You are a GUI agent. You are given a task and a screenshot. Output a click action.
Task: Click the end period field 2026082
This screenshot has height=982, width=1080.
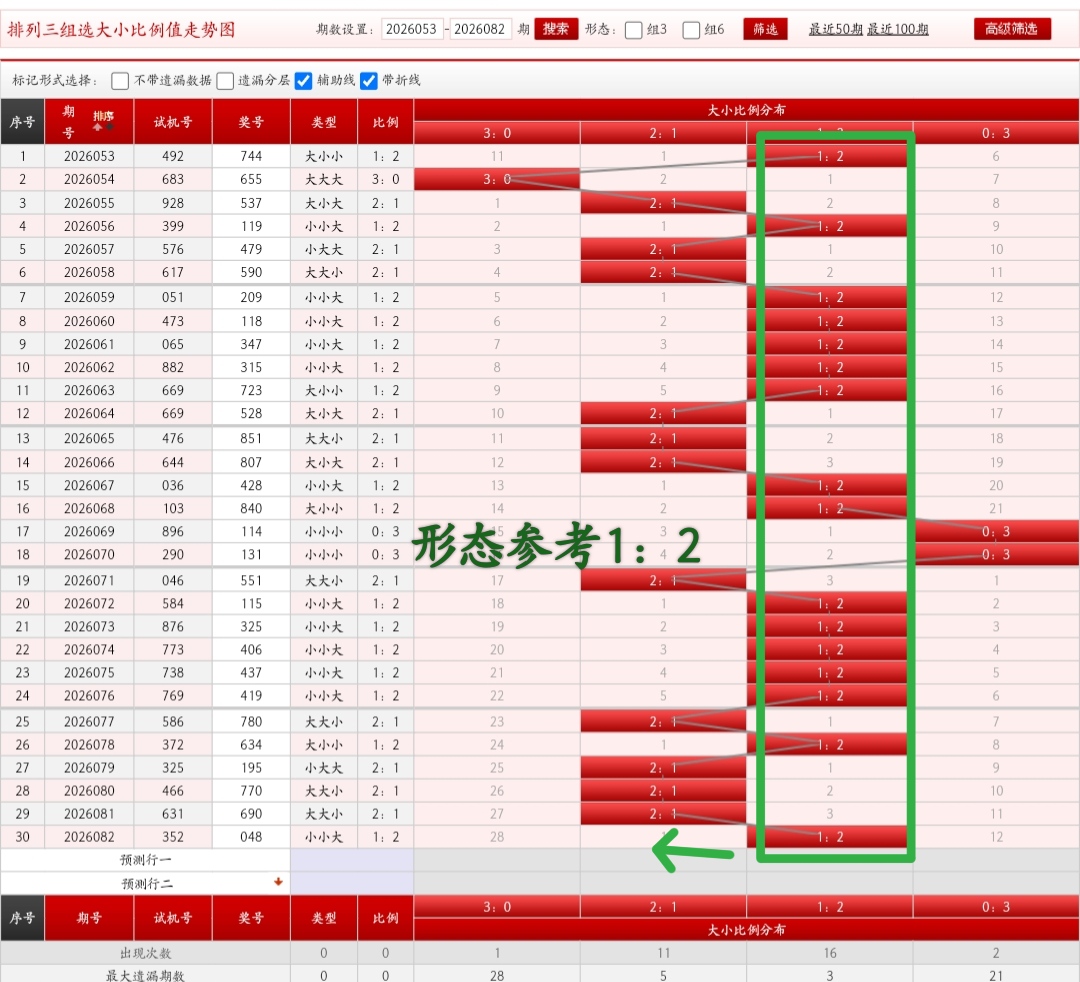(480, 29)
